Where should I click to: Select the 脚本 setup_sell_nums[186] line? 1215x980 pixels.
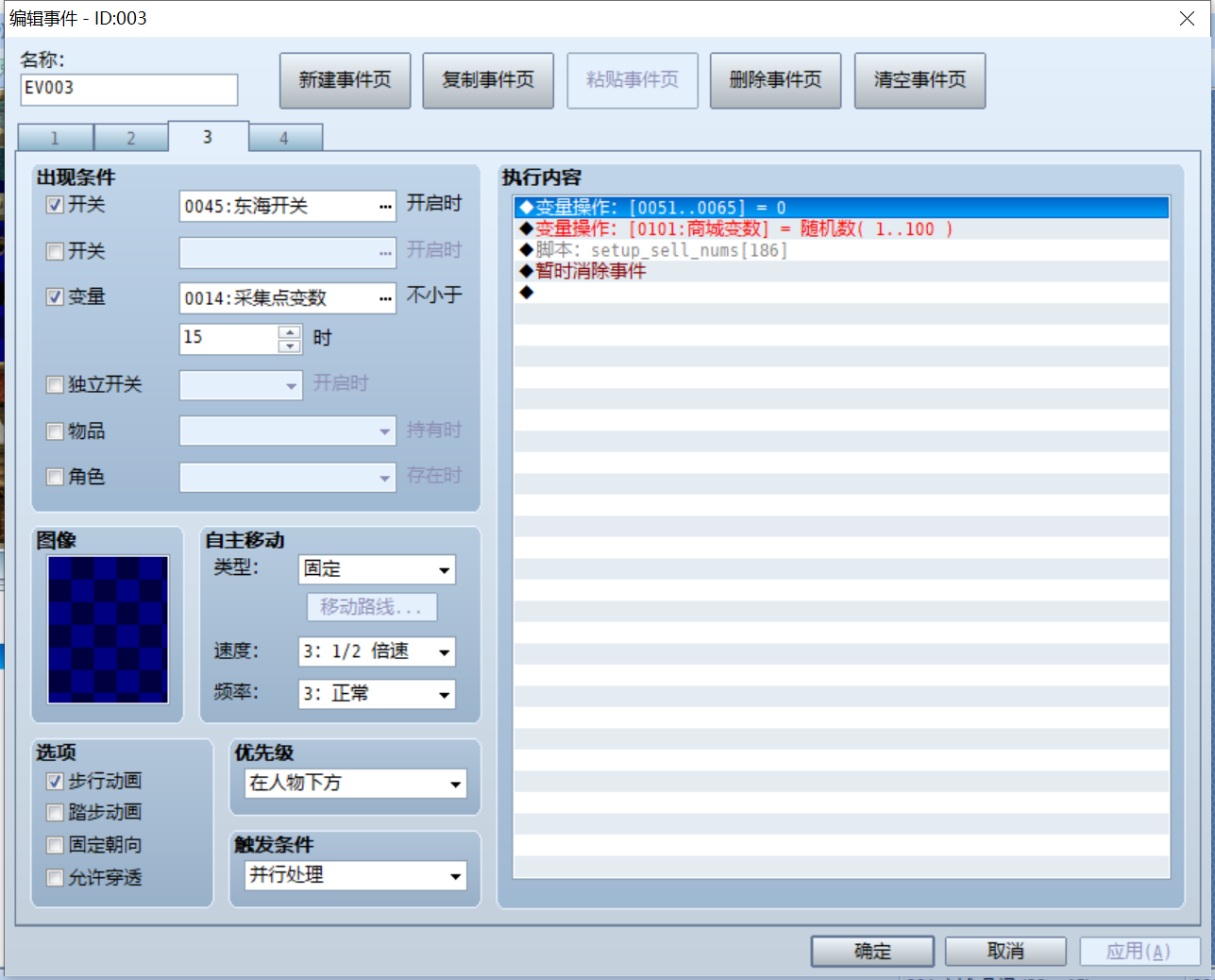(x=842, y=250)
